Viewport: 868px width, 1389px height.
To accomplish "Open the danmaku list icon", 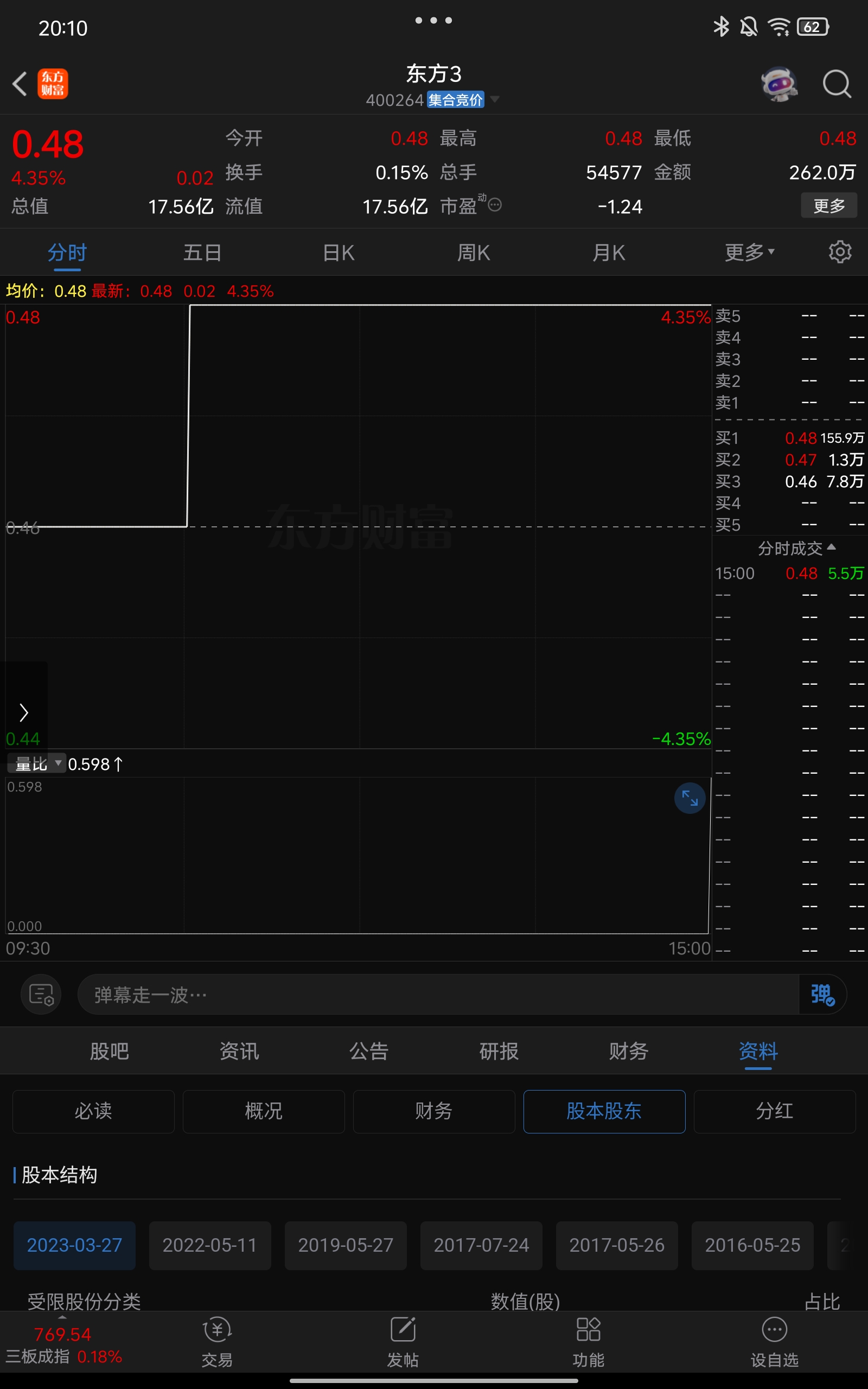I will [x=41, y=994].
